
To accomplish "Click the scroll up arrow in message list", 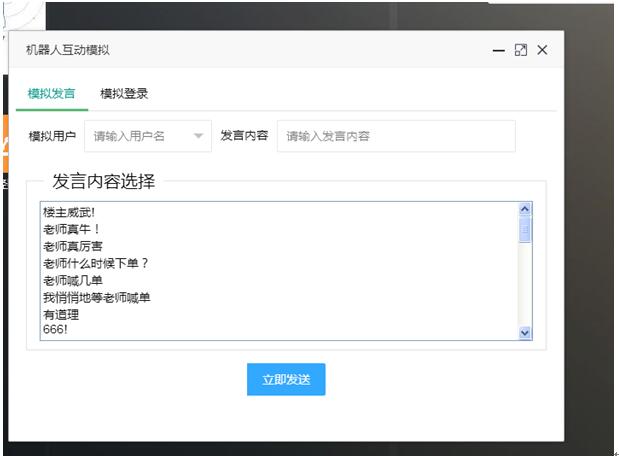I will point(525,209).
